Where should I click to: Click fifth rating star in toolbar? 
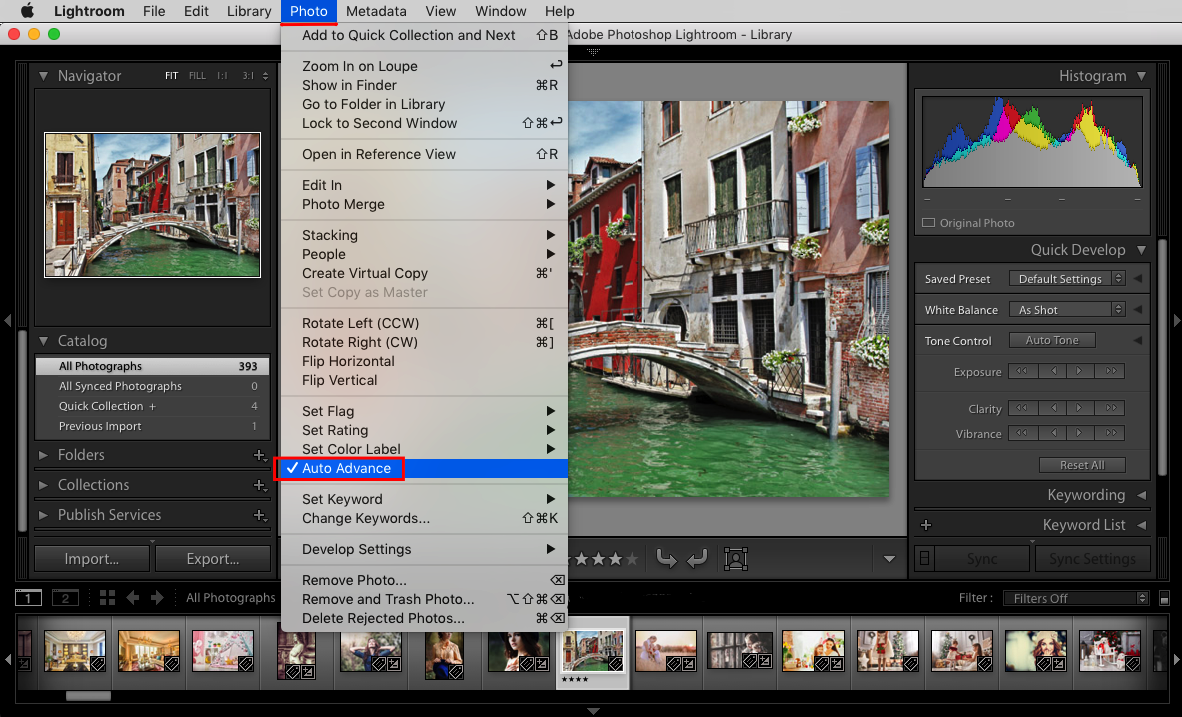point(632,559)
